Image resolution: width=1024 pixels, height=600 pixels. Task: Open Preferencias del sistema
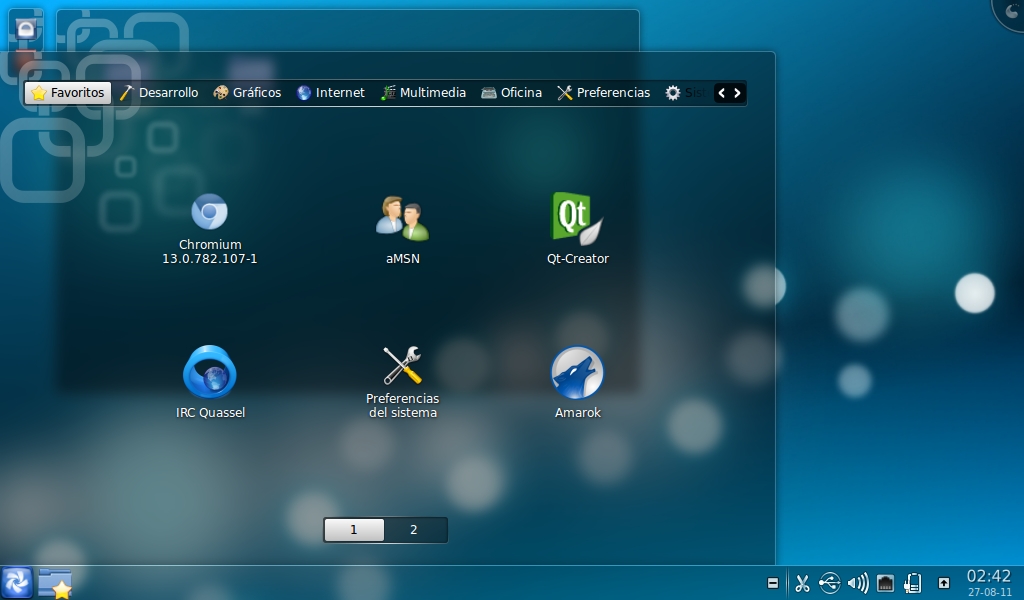(x=402, y=365)
